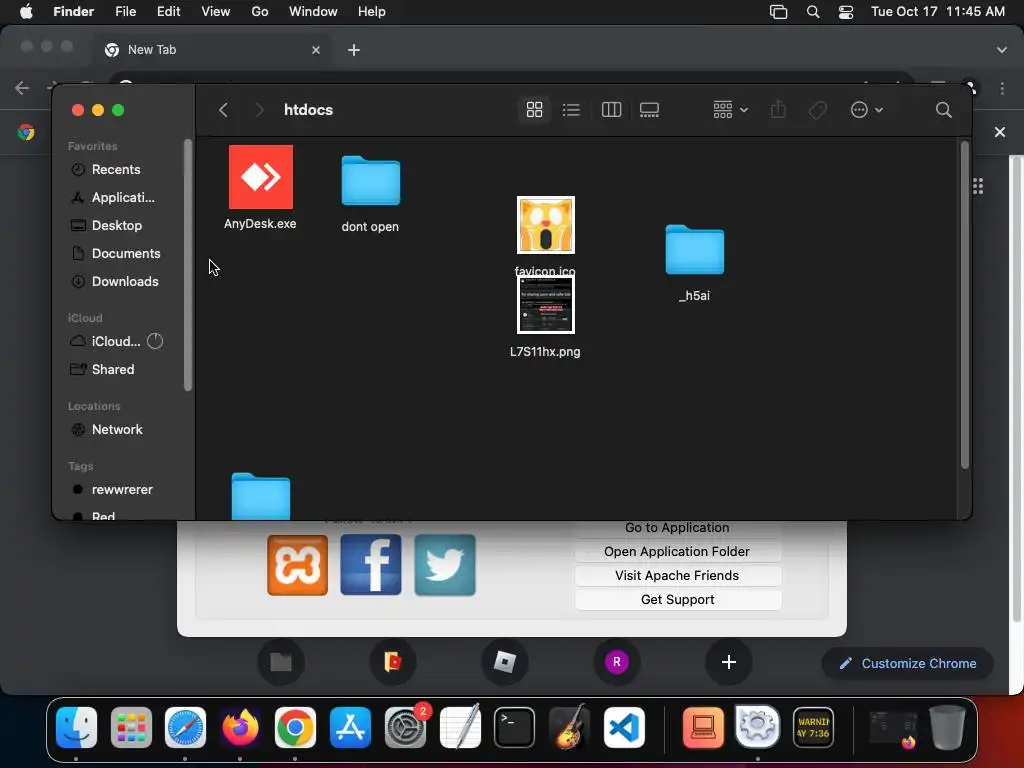Open Launchpad from the Dock

click(131, 727)
